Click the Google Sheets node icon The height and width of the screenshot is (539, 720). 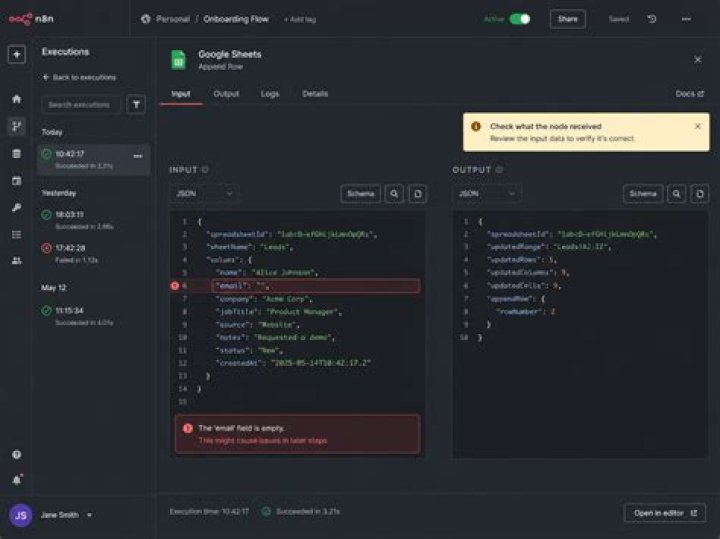coord(179,60)
